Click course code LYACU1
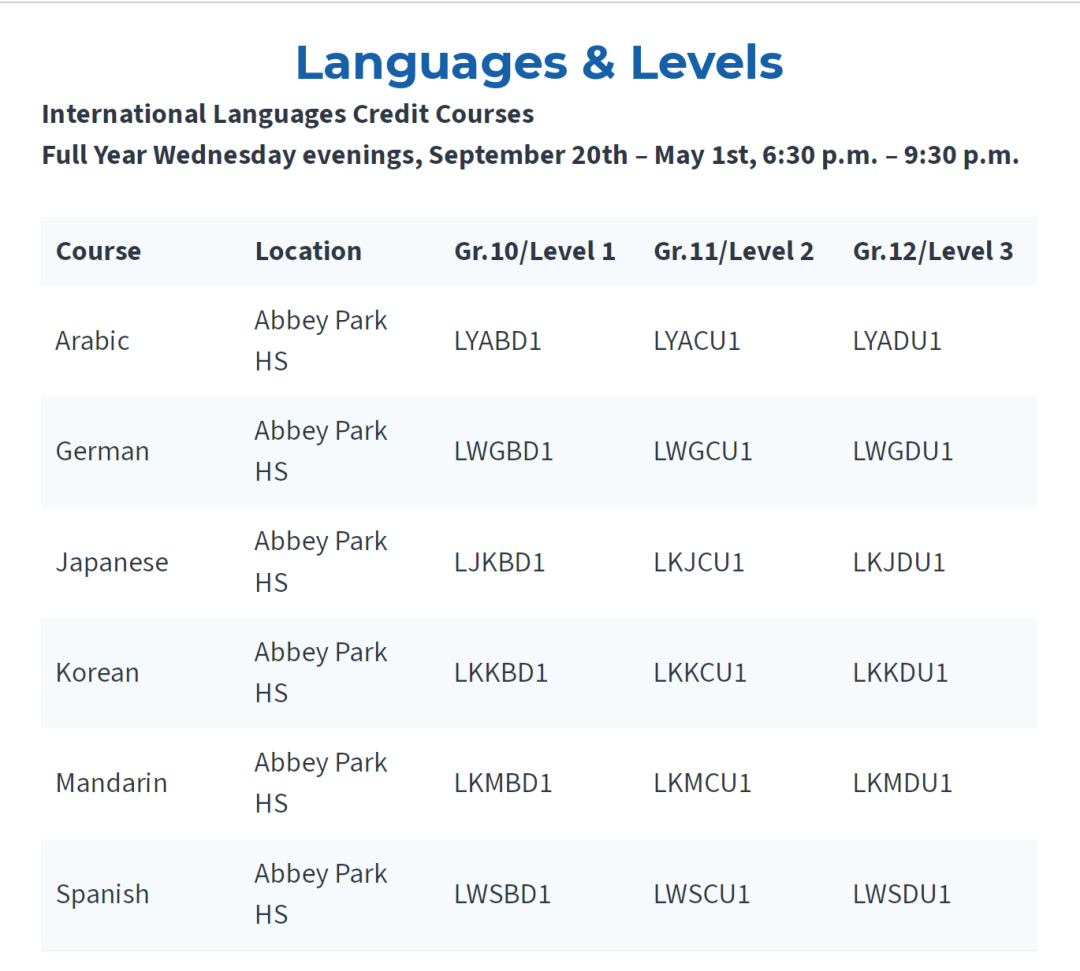The width and height of the screenshot is (1080, 971). (x=696, y=341)
